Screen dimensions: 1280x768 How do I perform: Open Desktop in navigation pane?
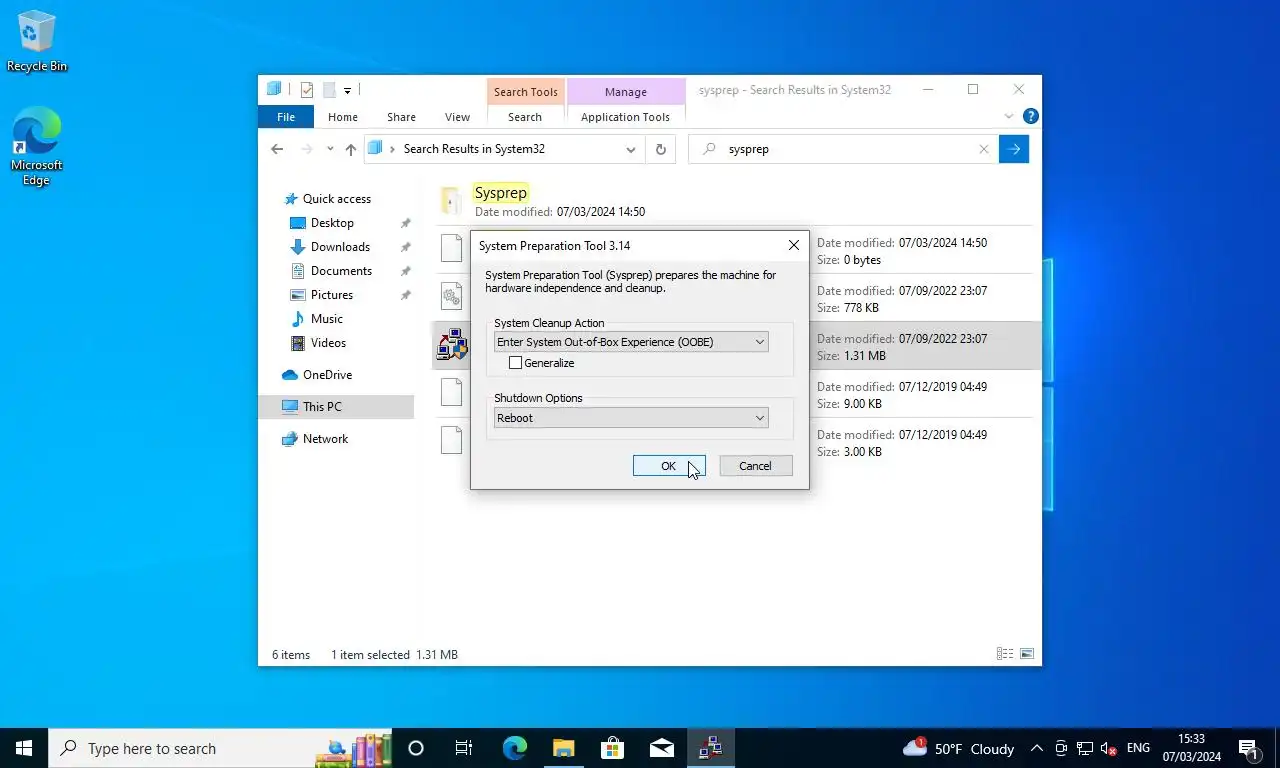[332, 223]
